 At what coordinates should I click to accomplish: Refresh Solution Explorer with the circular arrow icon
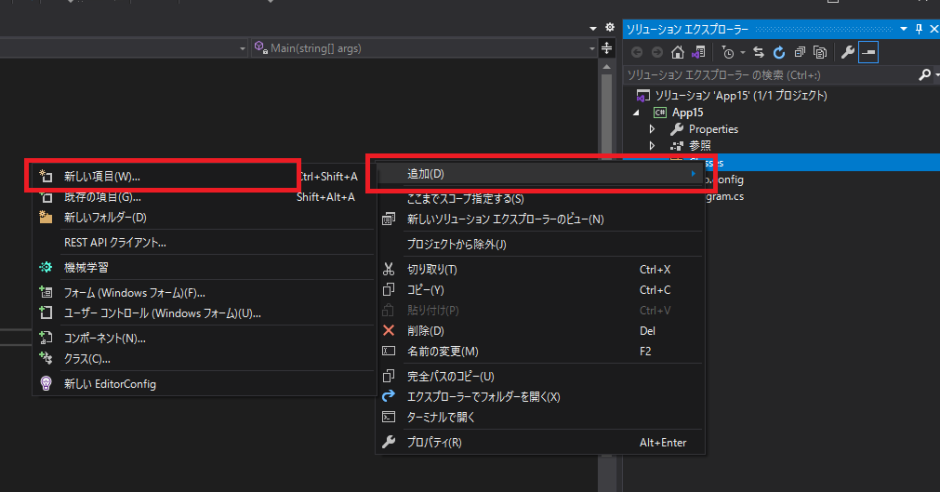pyautogui.click(x=779, y=53)
